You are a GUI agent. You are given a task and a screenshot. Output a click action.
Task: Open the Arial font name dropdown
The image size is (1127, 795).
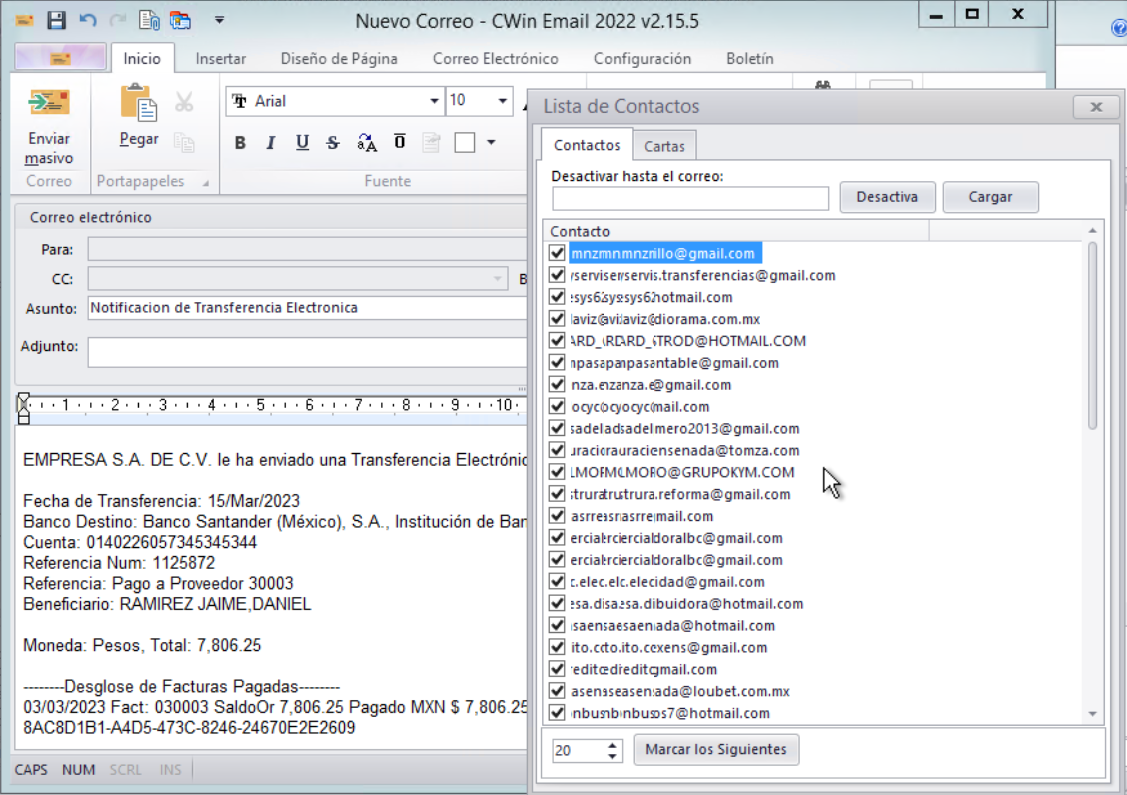[x=434, y=101]
